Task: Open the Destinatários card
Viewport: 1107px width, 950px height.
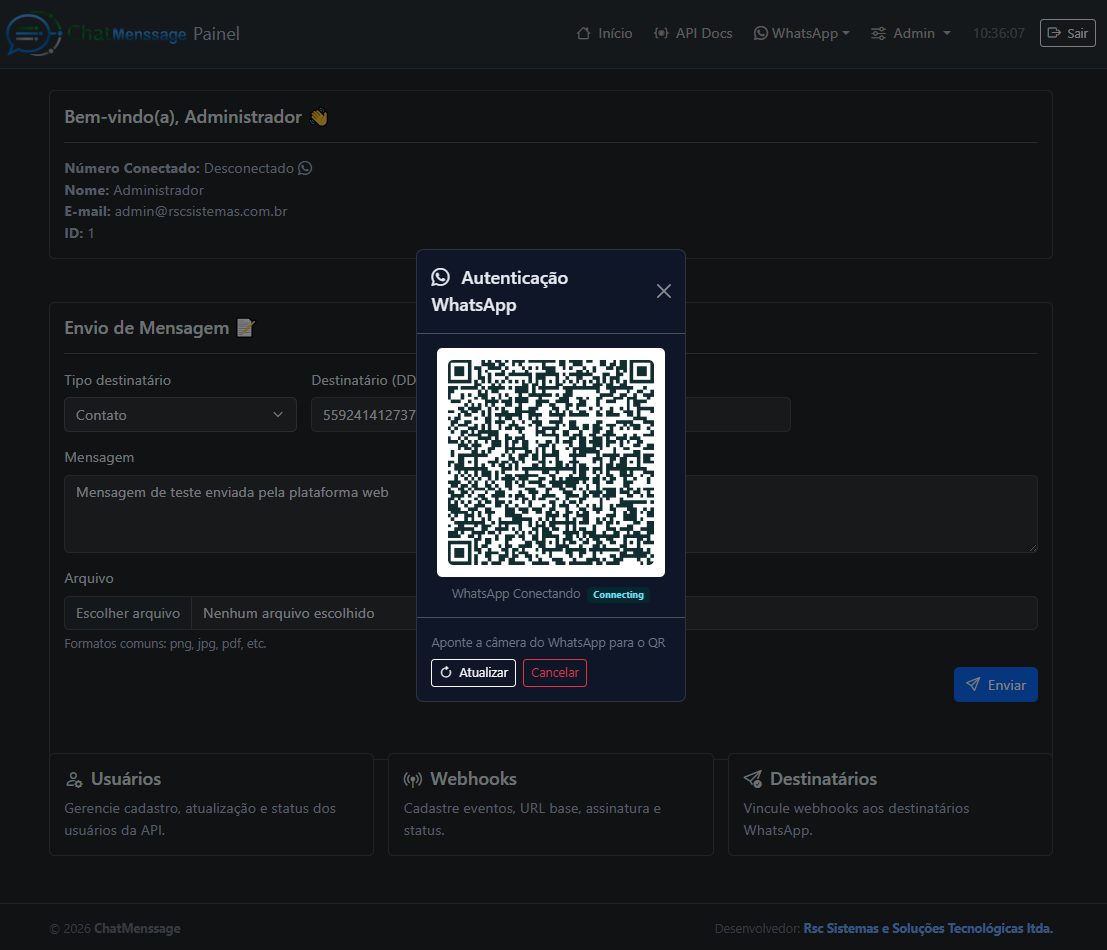Action: [890, 805]
